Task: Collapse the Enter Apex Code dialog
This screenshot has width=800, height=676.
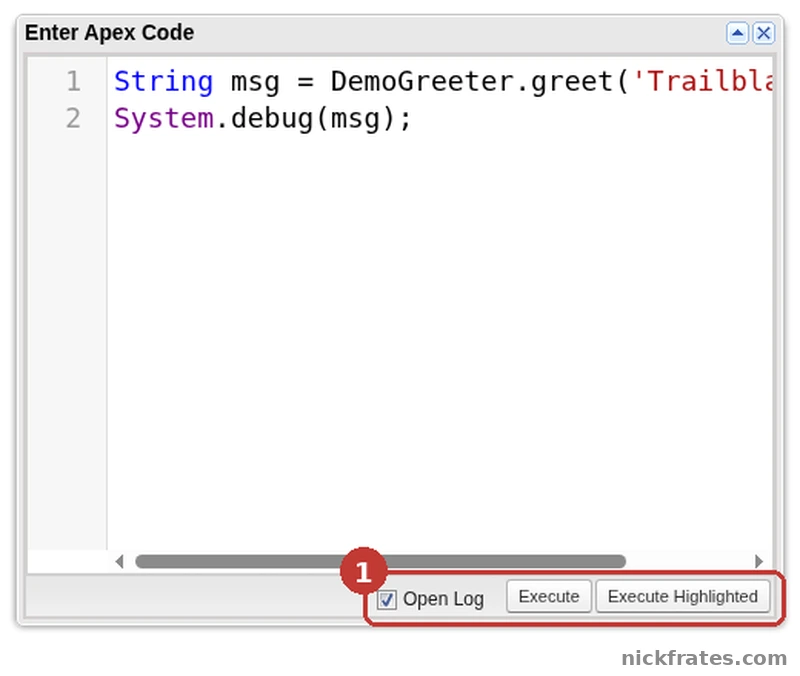Action: (737, 34)
